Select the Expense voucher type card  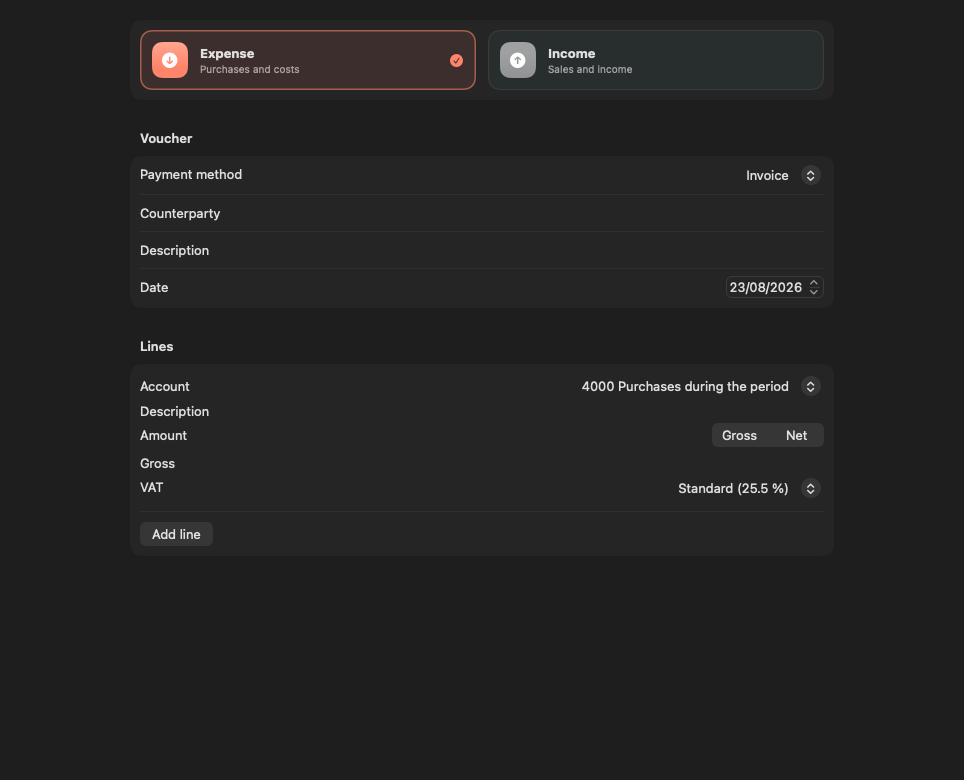coord(308,60)
